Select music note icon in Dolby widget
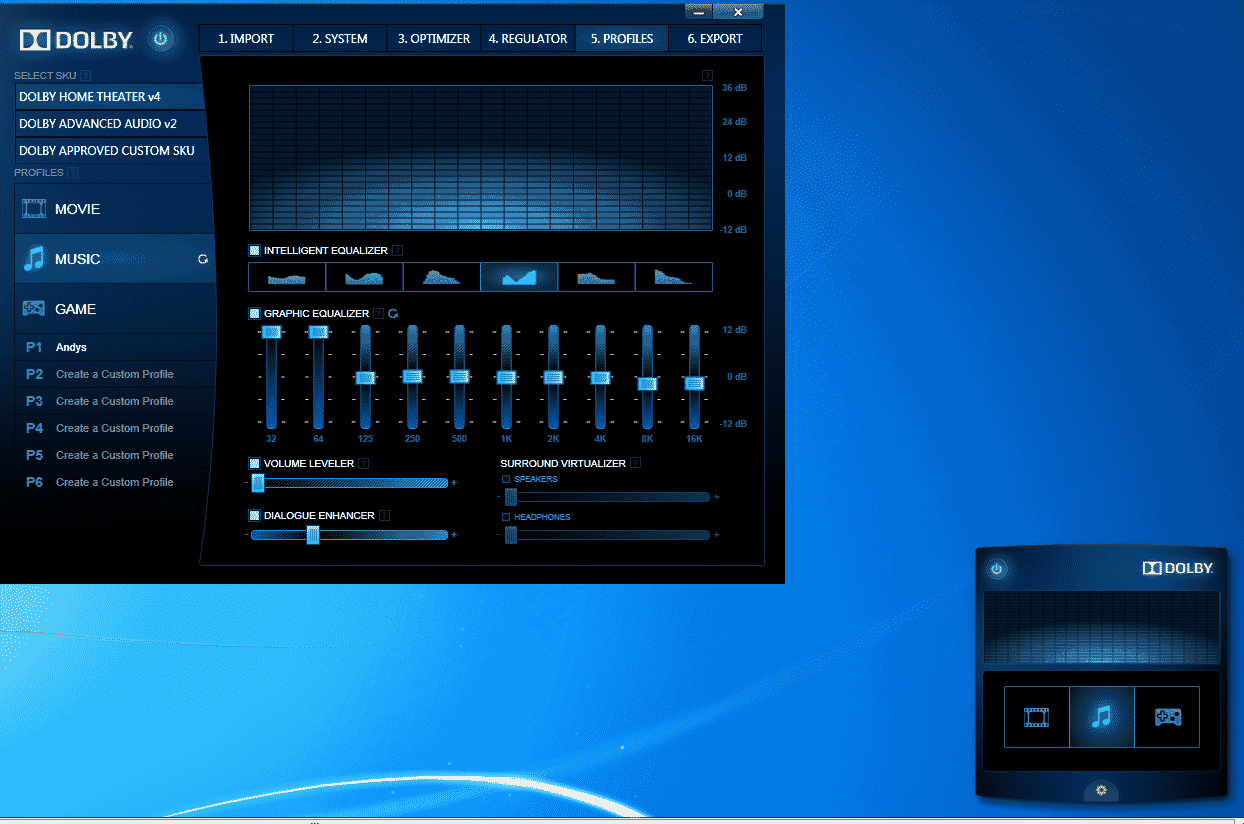Viewport: 1244px width, 824px height. (1102, 717)
